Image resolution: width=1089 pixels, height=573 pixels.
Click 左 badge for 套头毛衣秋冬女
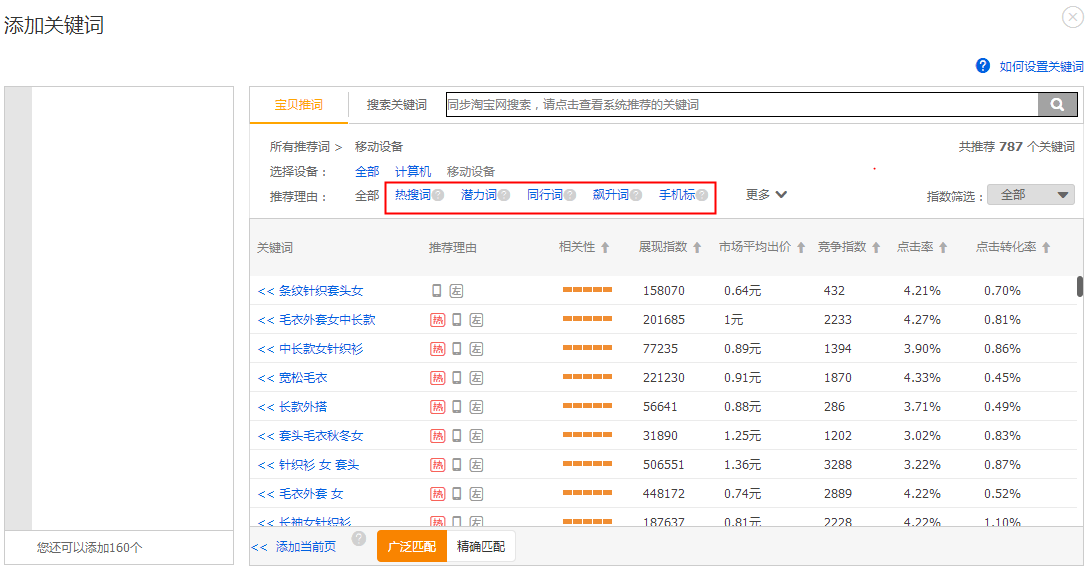click(x=476, y=436)
